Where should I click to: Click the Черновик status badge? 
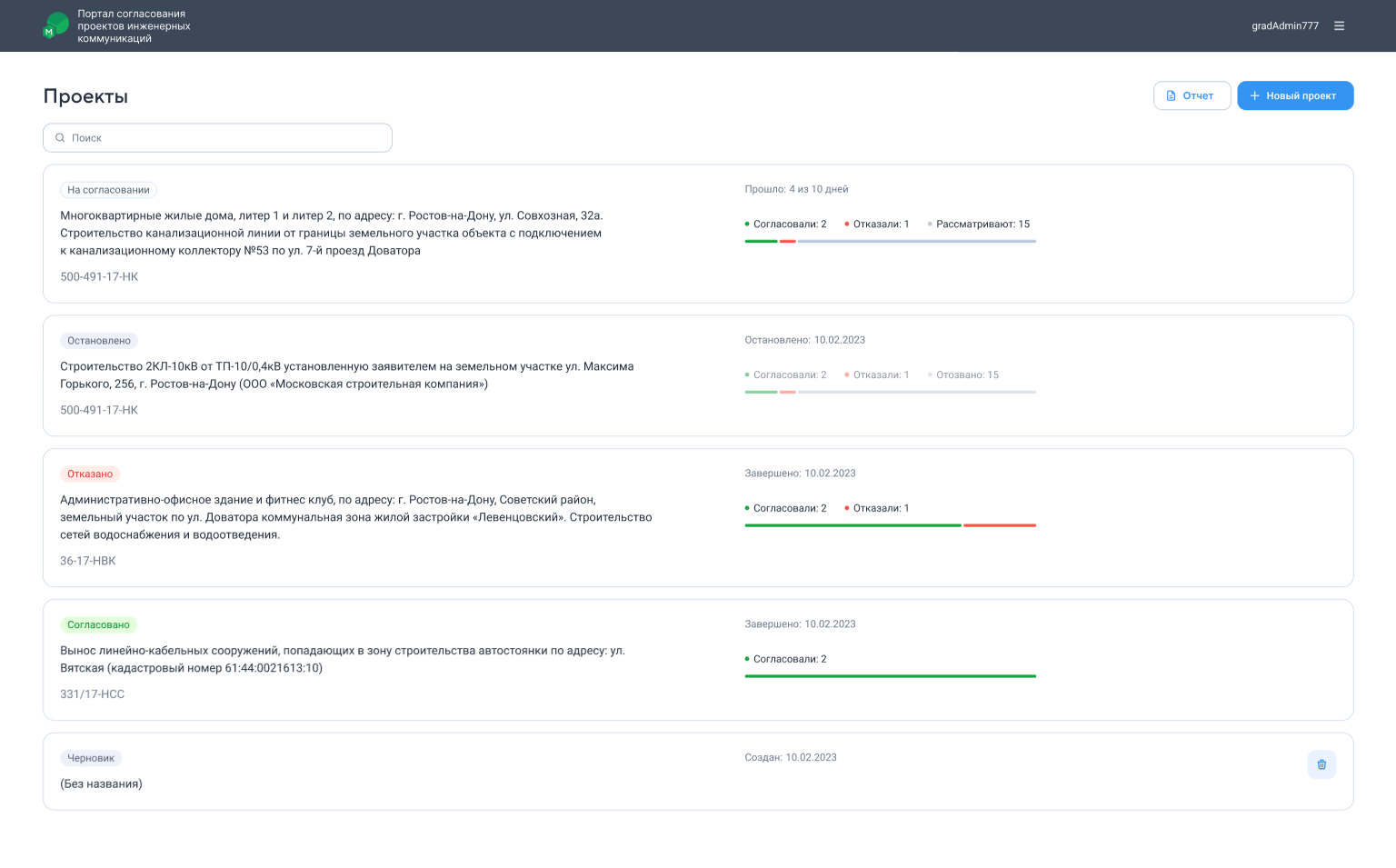(x=91, y=758)
